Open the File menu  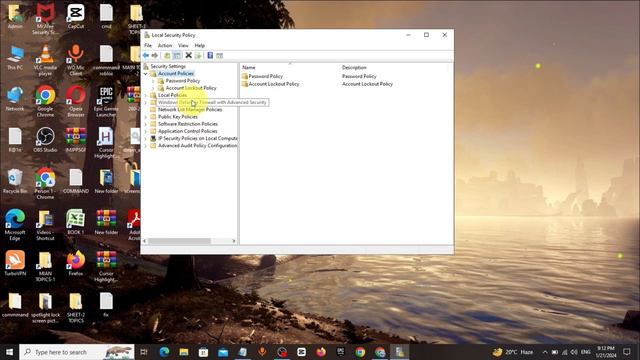coord(148,45)
